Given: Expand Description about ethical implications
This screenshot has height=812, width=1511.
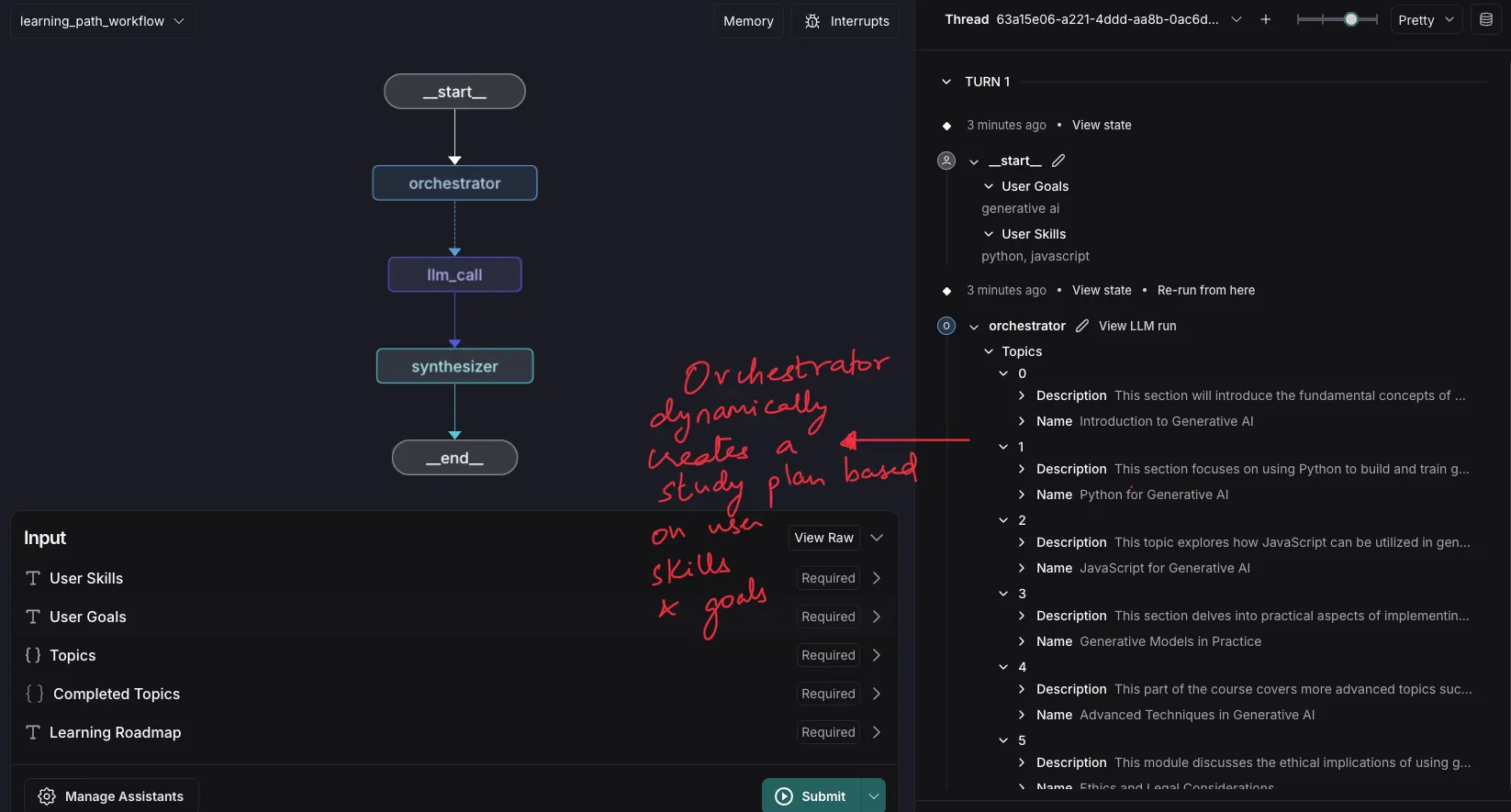Looking at the screenshot, I should coord(1022,762).
